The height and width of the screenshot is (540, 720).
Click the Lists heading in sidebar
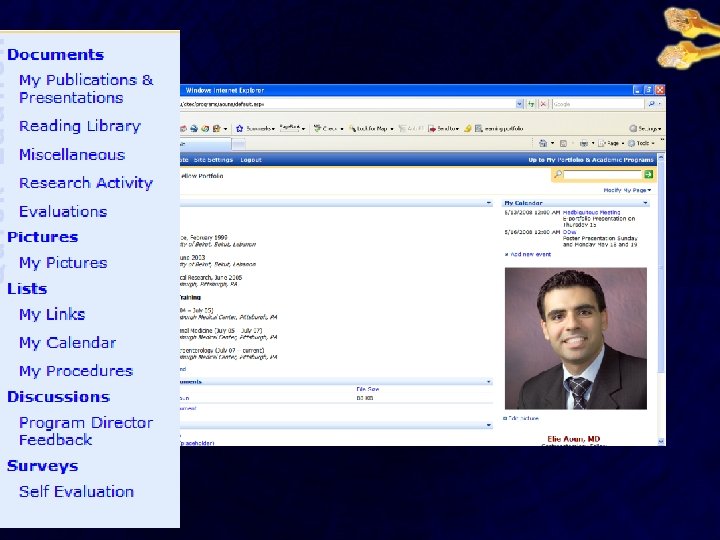(27, 288)
